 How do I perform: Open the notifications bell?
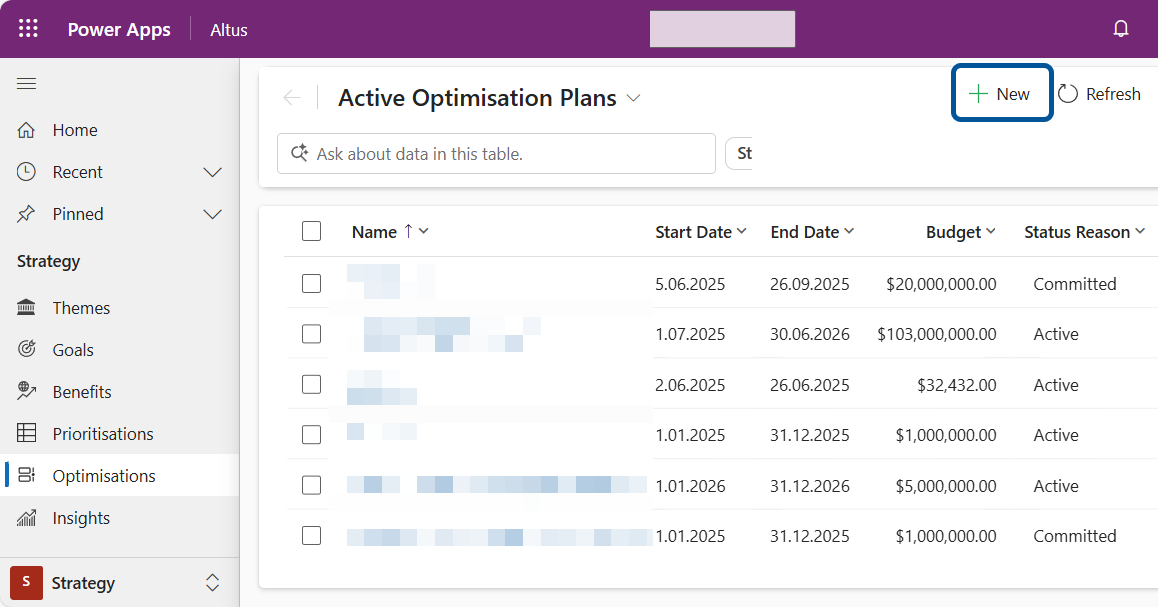click(1121, 29)
